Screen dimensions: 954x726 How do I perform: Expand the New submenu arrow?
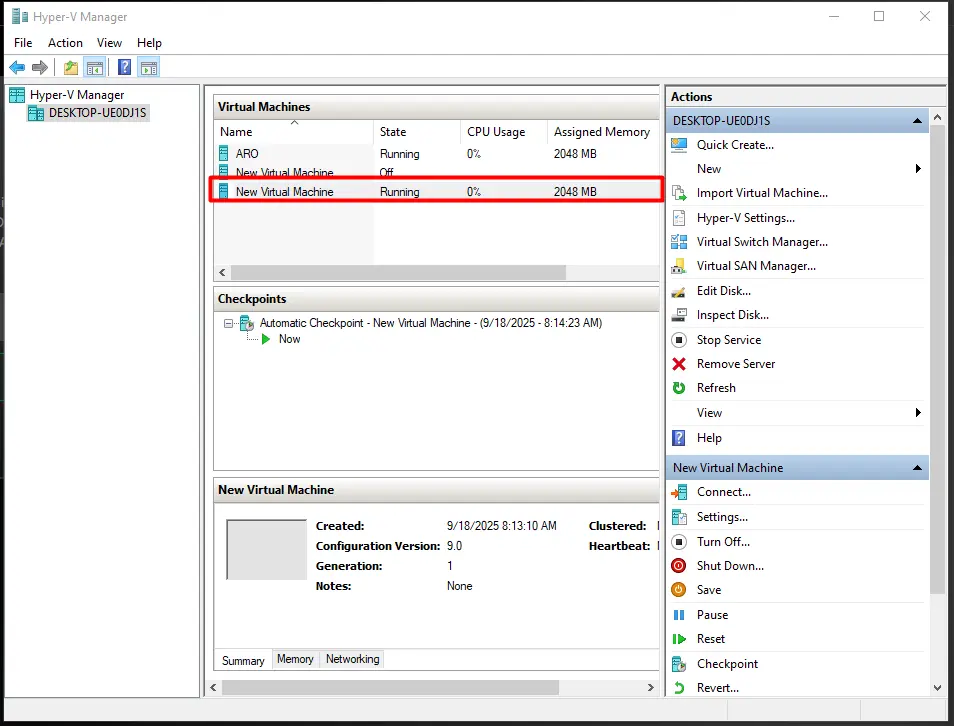coord(918,169)
